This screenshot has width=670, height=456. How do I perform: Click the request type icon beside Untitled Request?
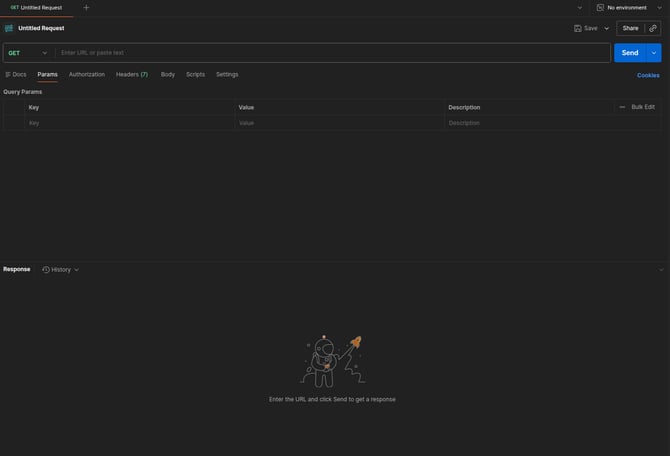tap(9, 28)
